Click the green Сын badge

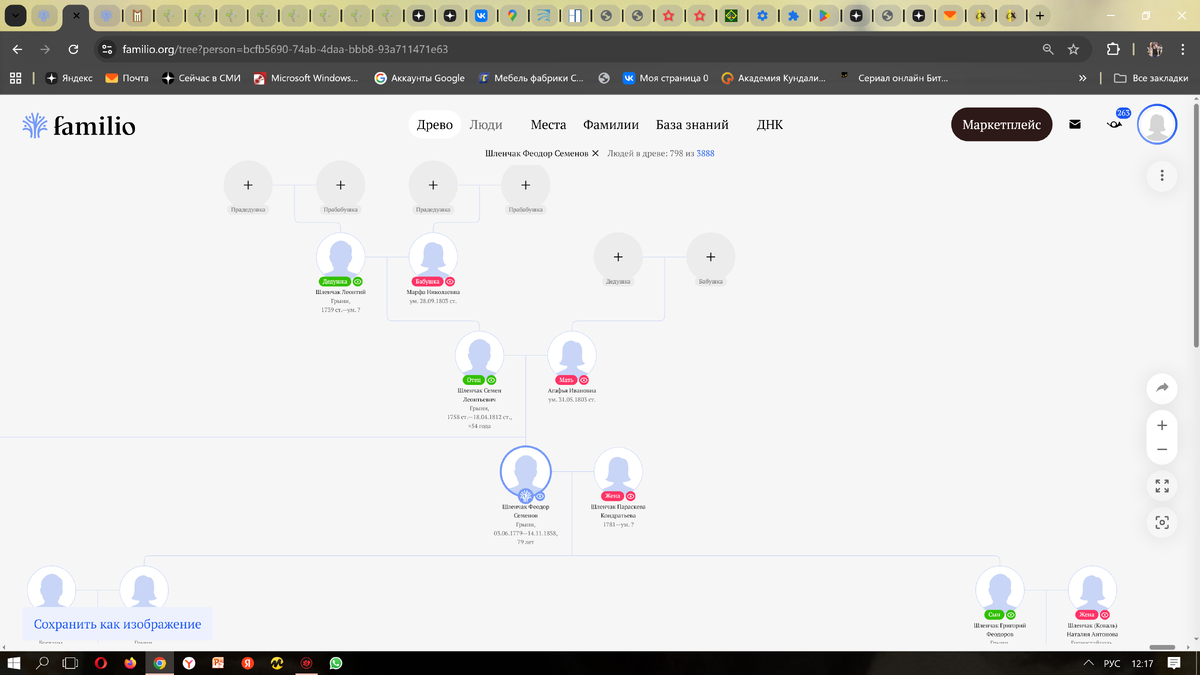point(994,614)
